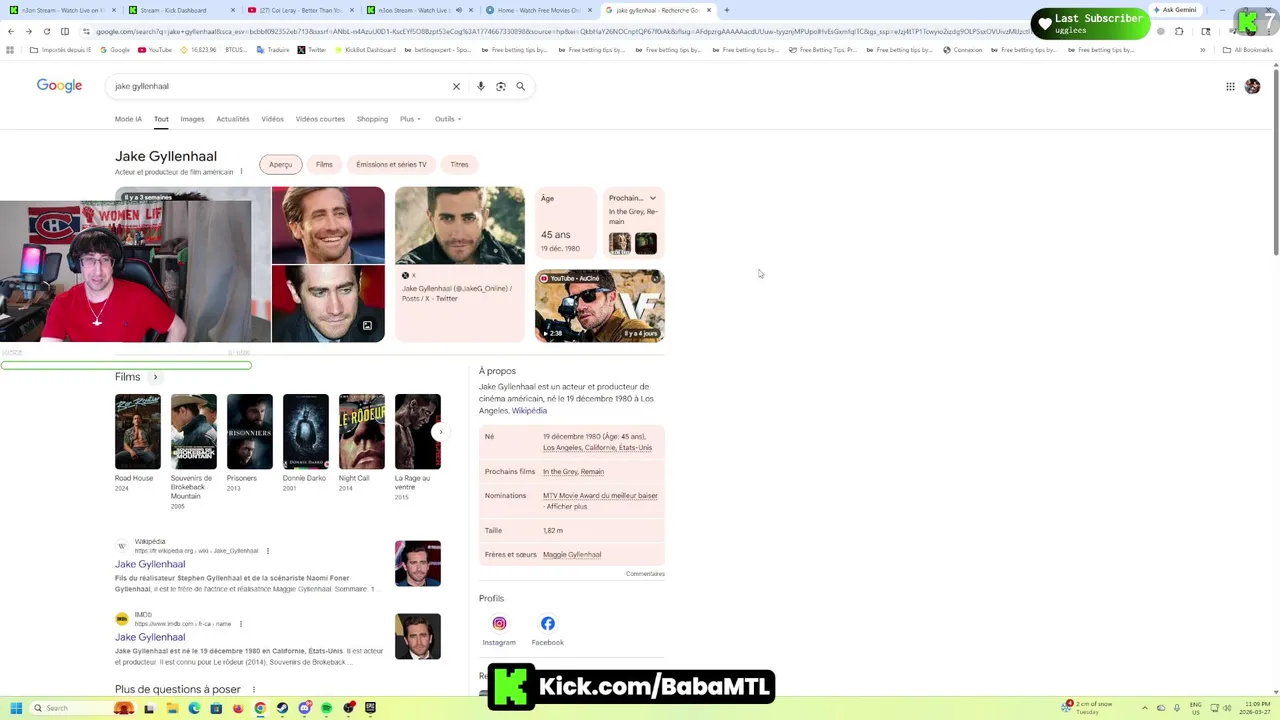
Task: Open the Google account avatar
Action: [1253, 86]
